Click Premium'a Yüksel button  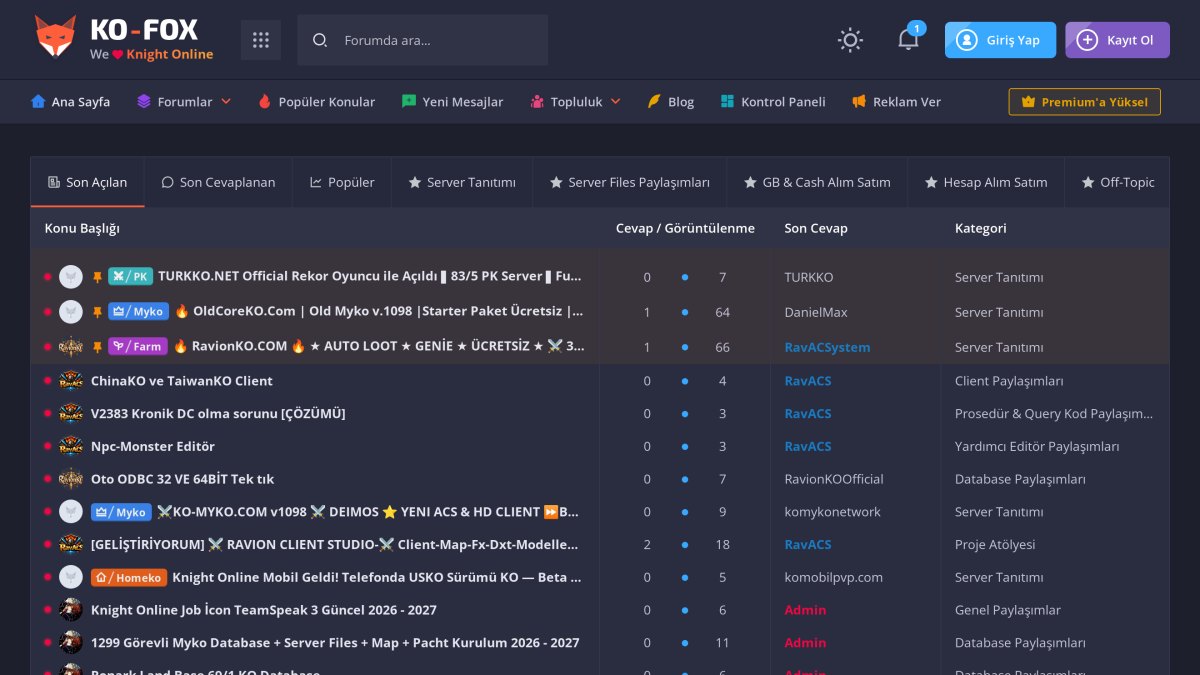1085,102
